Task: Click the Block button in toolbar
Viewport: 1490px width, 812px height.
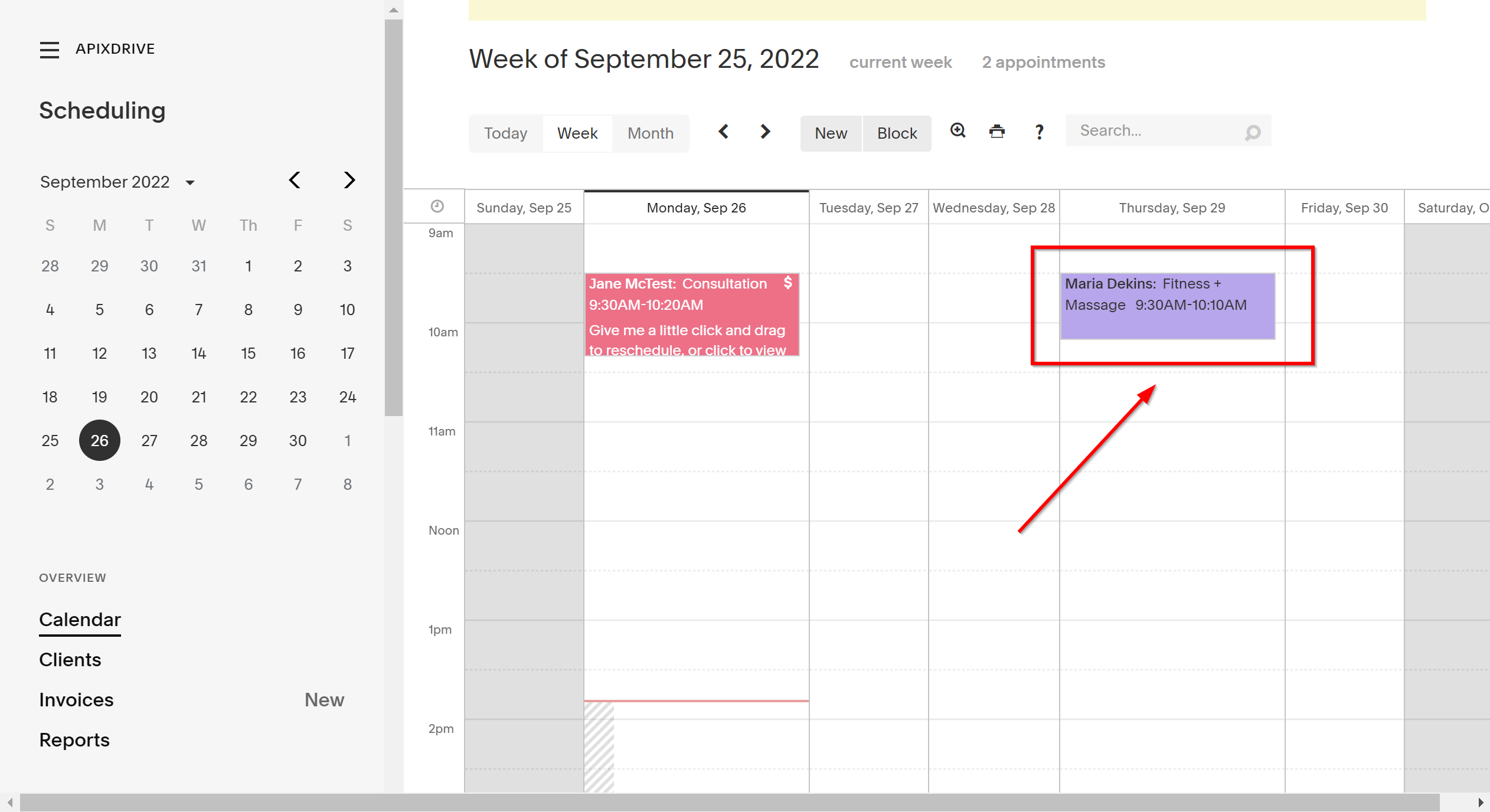Action: [897, 131]
